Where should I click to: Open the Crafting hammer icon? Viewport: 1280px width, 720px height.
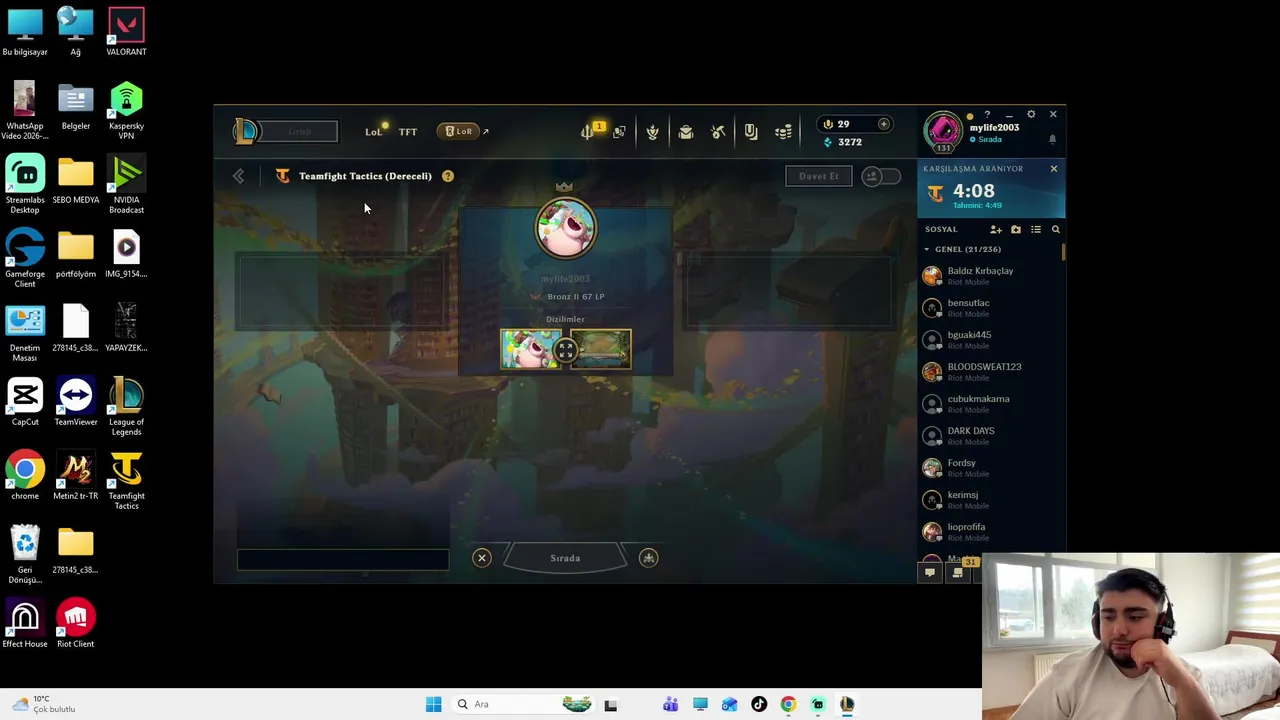(718, 132)
